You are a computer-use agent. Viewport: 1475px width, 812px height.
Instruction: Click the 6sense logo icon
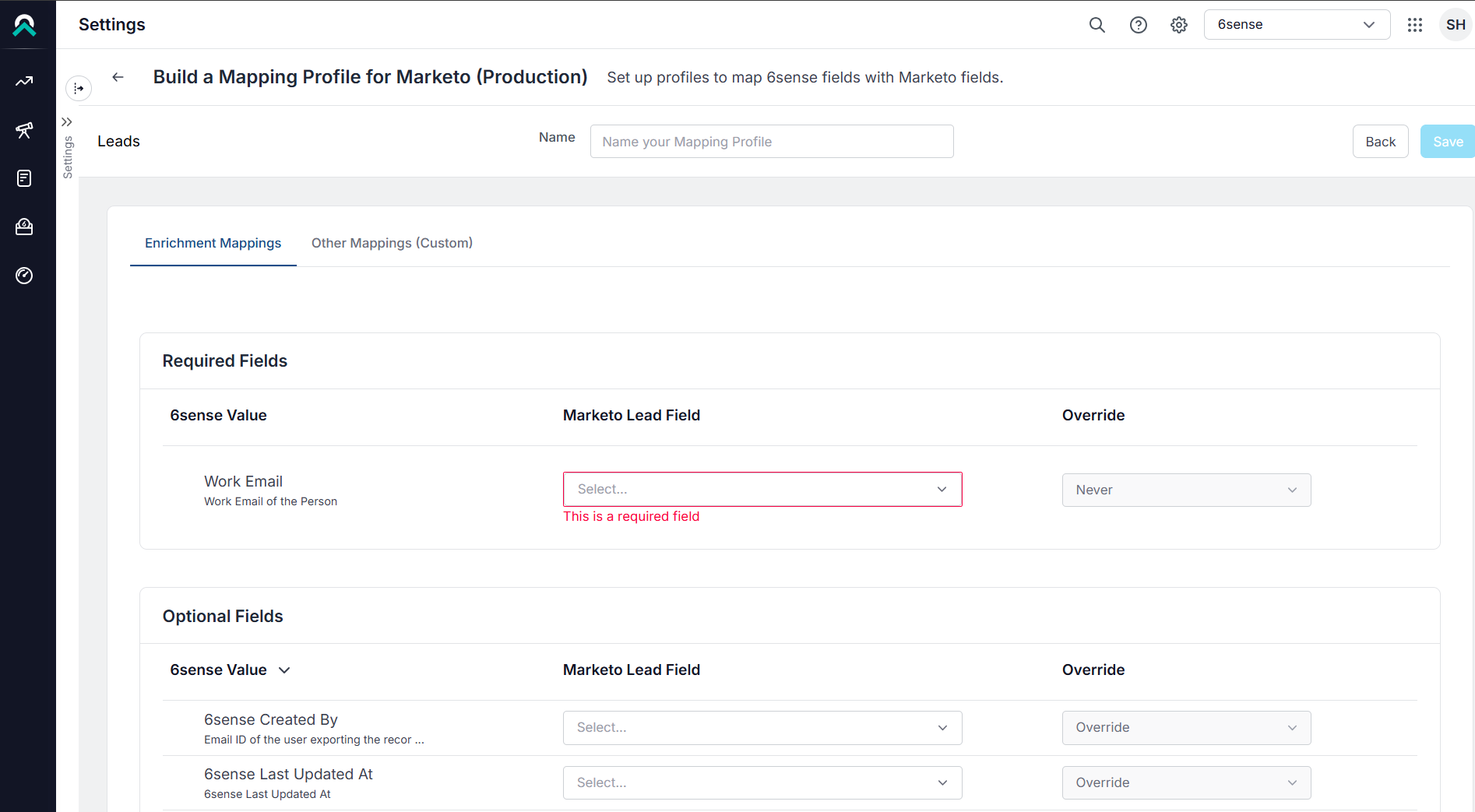pyautogui.click(x=24, y=25)
